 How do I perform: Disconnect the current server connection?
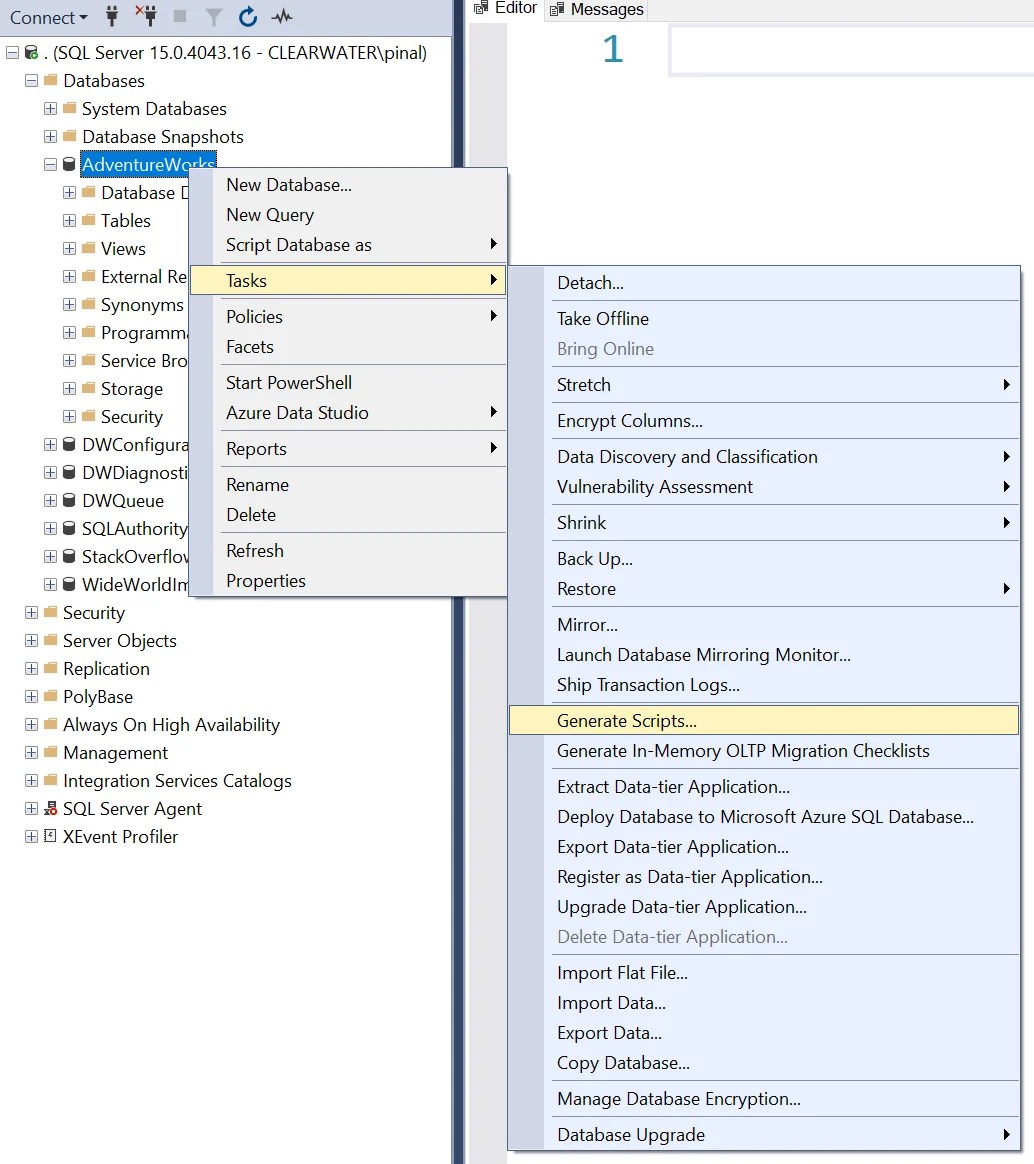point(145,17)
